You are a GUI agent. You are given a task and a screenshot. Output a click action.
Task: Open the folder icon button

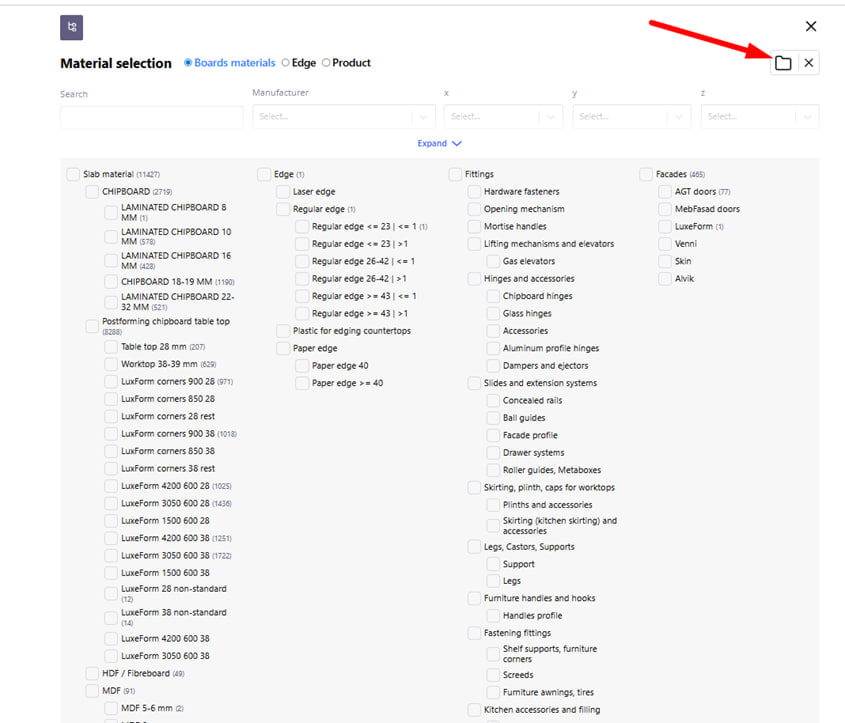point(783,63)
